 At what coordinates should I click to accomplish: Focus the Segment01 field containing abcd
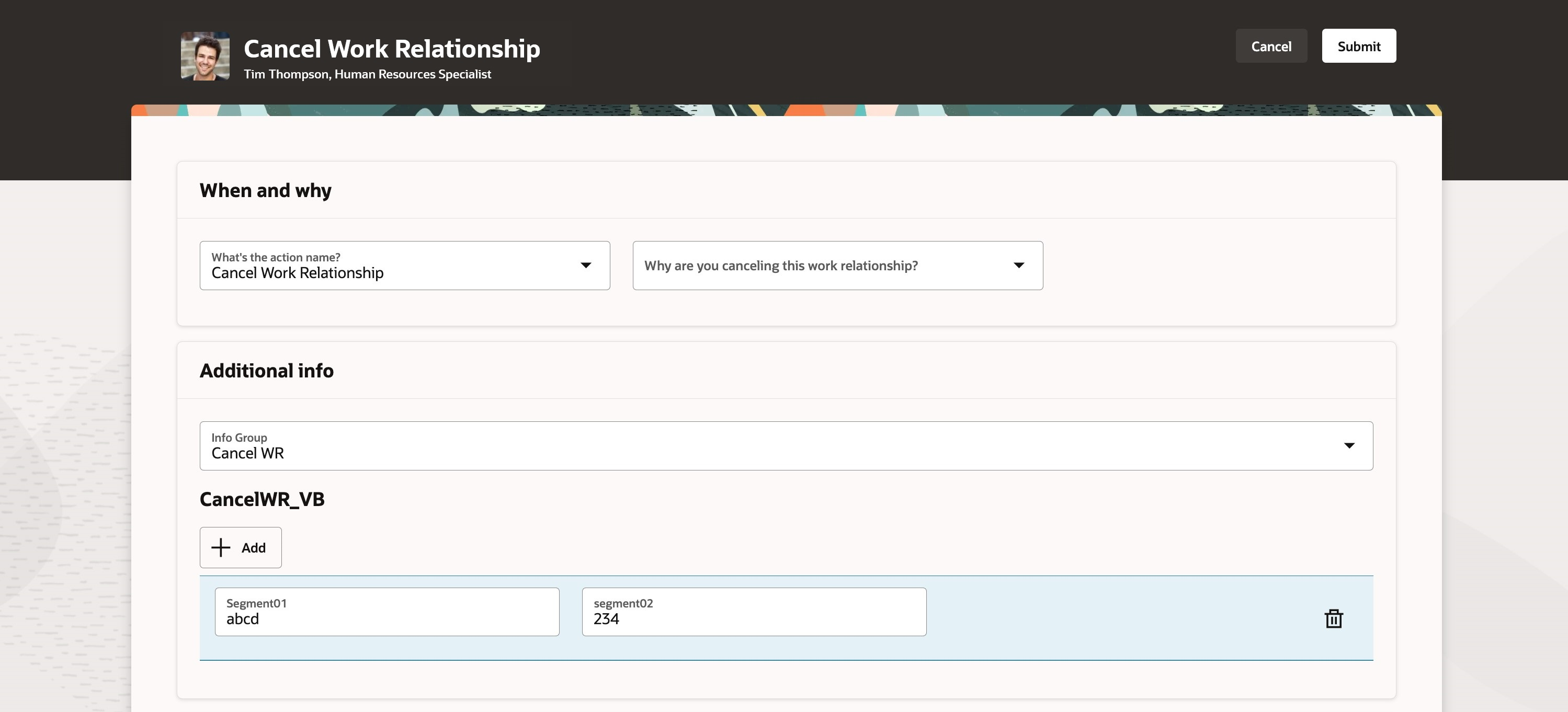coord(387,612)
